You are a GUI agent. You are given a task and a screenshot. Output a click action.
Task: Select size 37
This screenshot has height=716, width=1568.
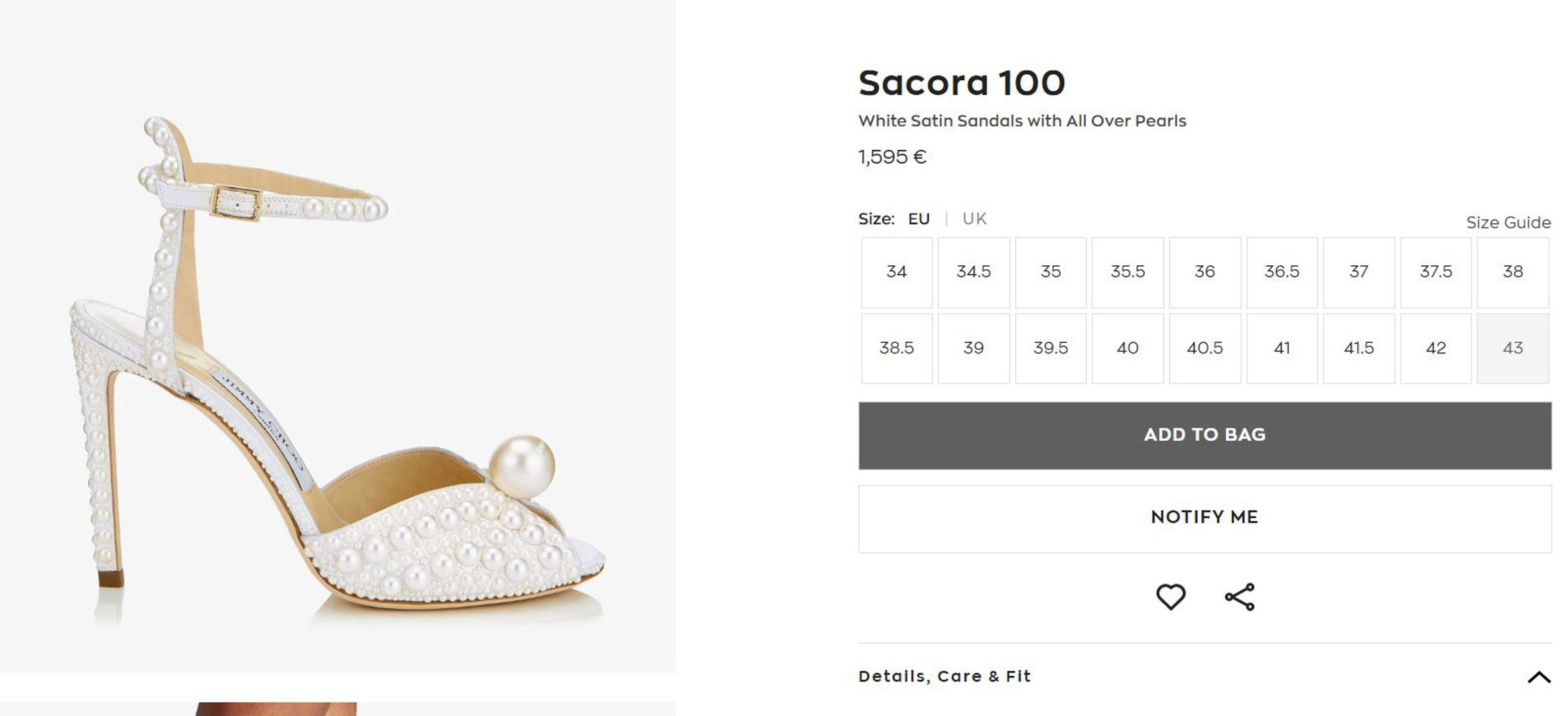1358,272
